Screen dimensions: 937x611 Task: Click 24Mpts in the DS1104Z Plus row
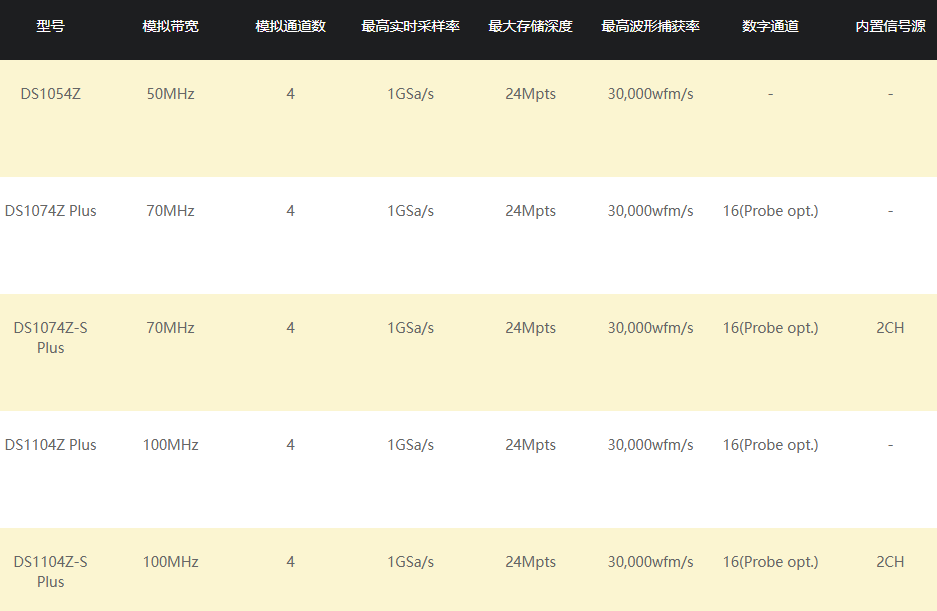tap(530, 445)
